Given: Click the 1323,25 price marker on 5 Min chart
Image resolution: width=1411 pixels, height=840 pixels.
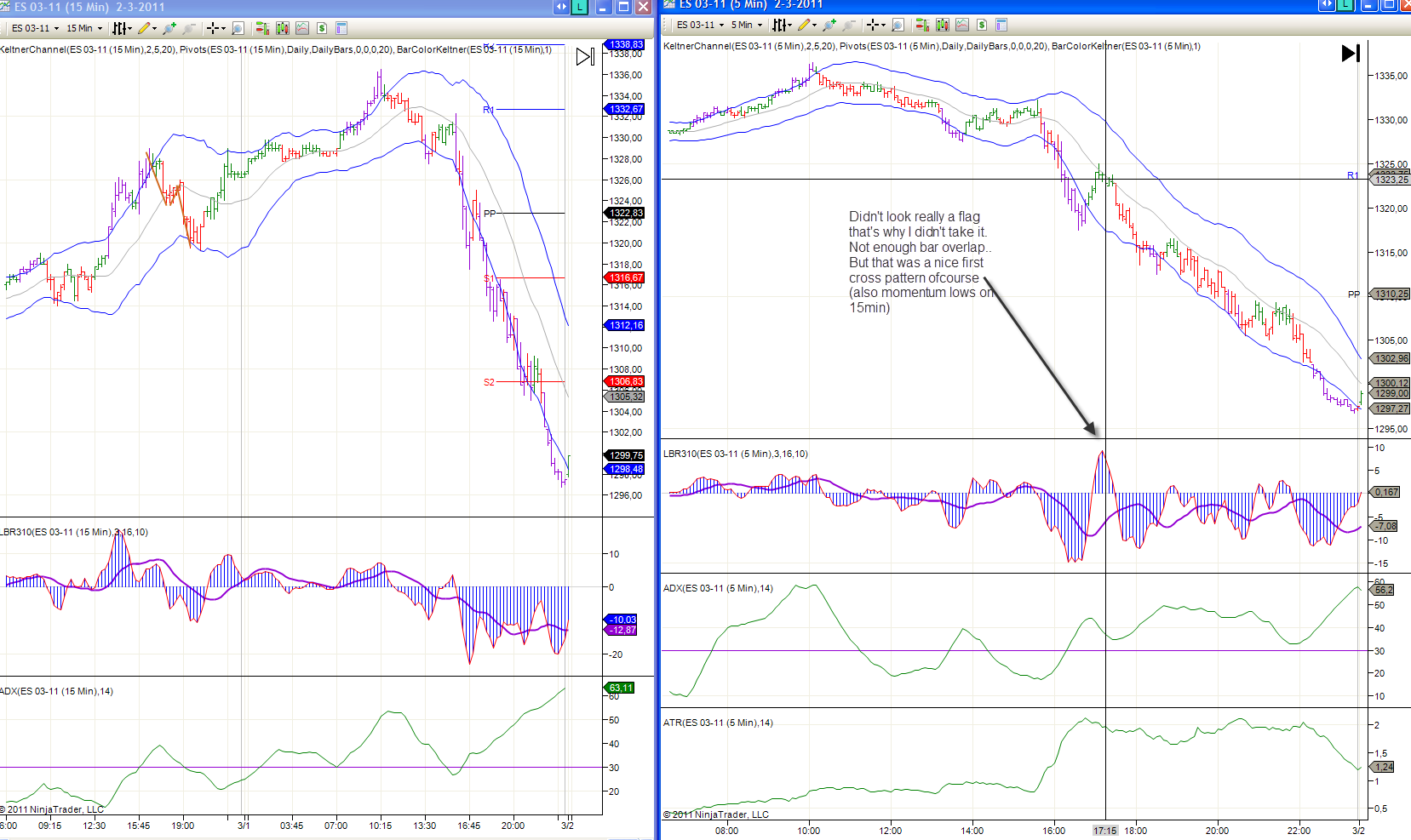Looking at the screenshot, I should [x=1390, y=180].
